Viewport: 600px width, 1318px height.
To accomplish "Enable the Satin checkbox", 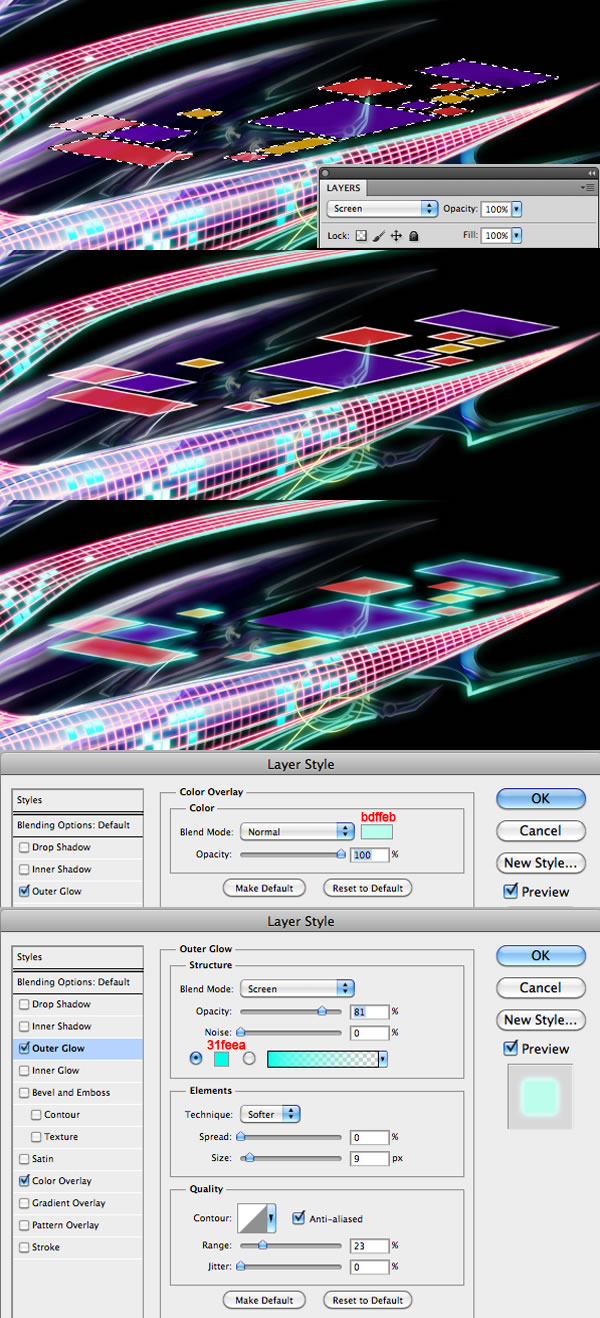I will tap(24, 1158).
